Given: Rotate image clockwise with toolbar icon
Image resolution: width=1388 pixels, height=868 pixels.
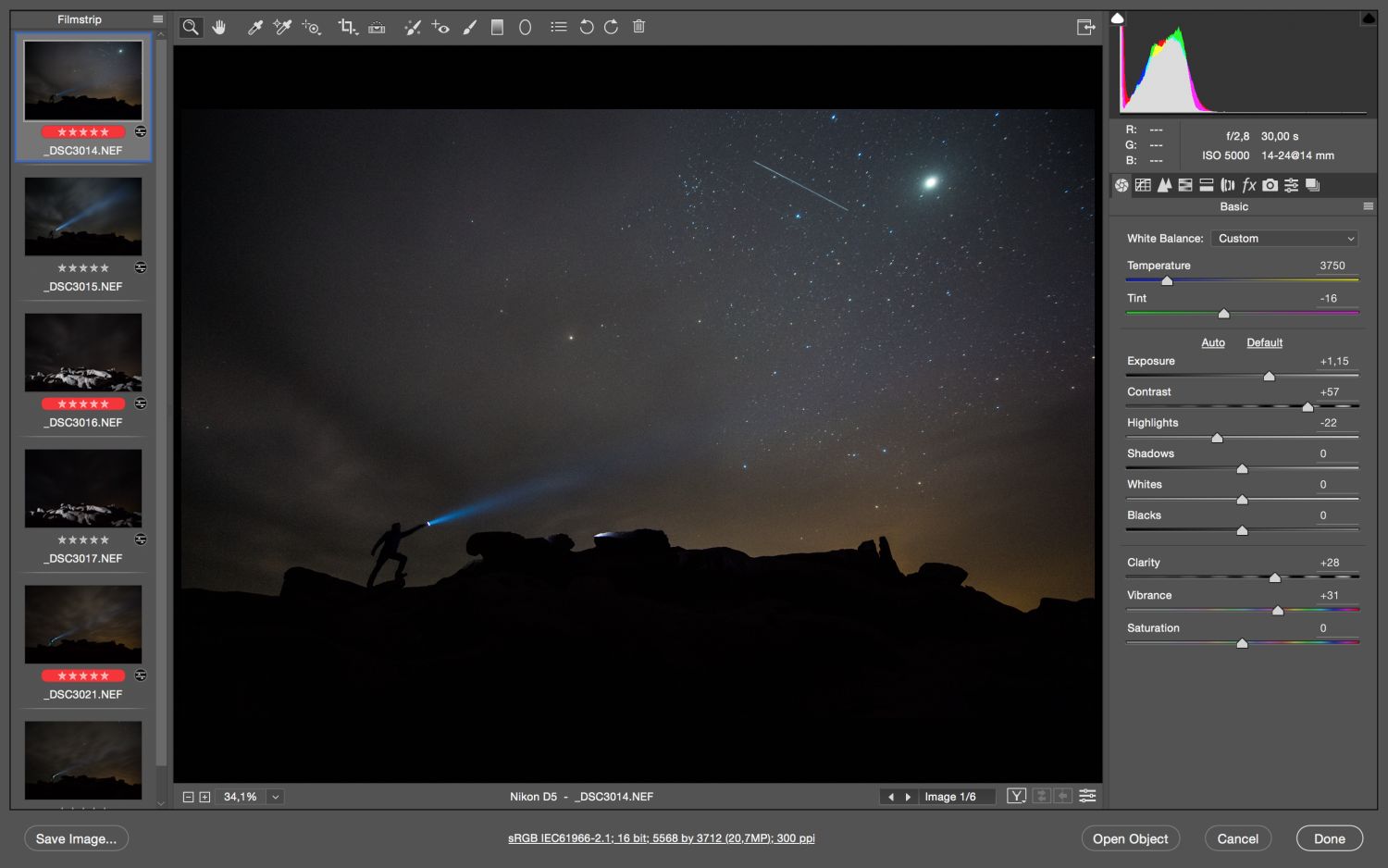Looking at the screenshot, I should (612, 27).
